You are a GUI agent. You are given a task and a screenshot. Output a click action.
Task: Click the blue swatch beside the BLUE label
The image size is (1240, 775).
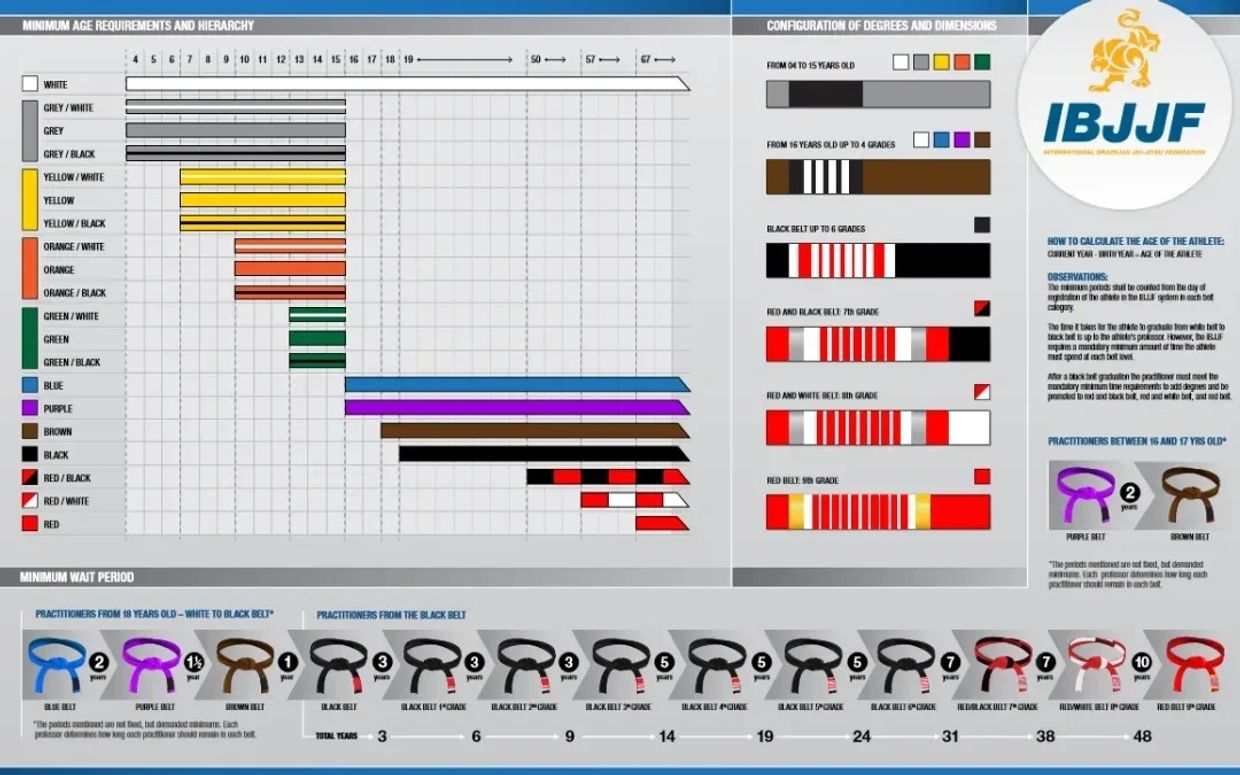[x=30, y=385]
